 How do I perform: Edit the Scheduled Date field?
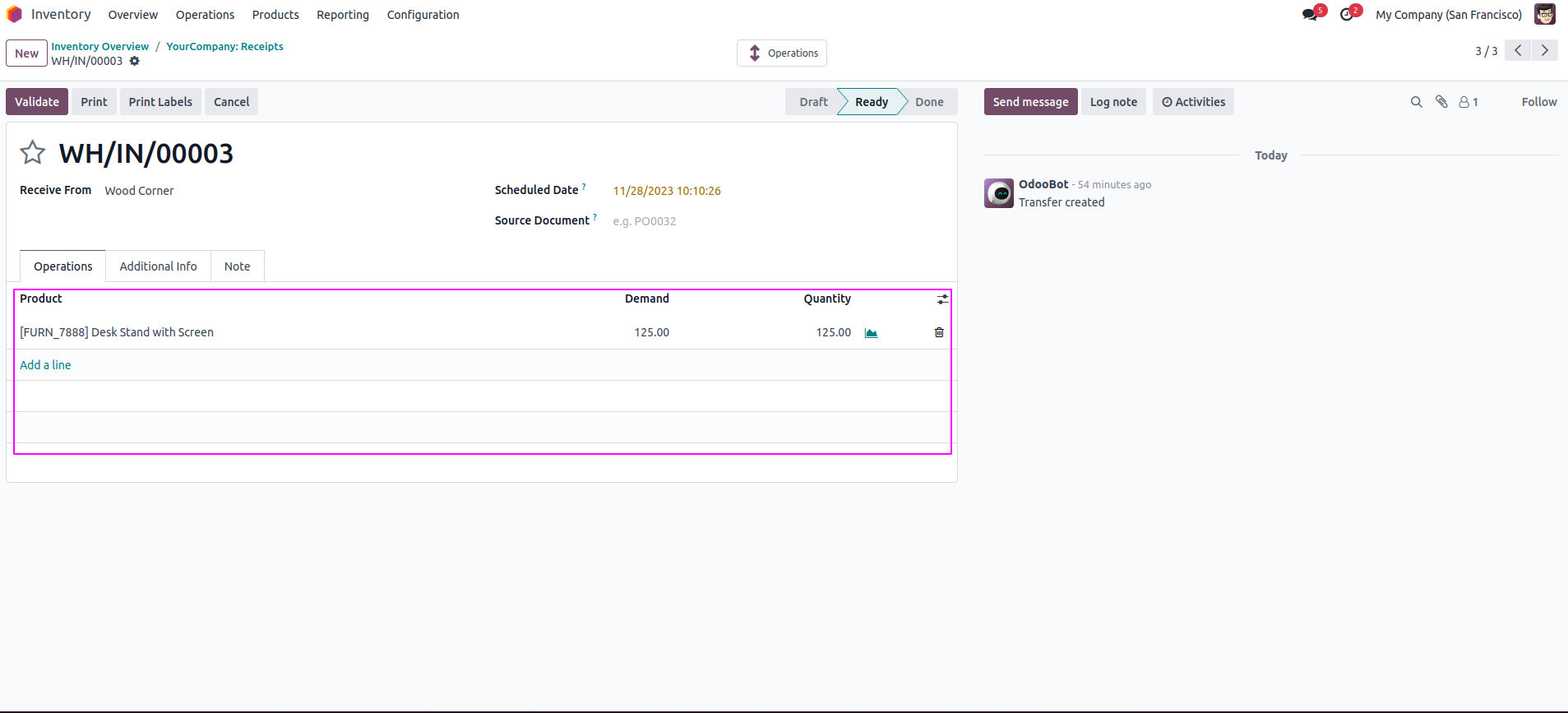[x=667, y=191]
